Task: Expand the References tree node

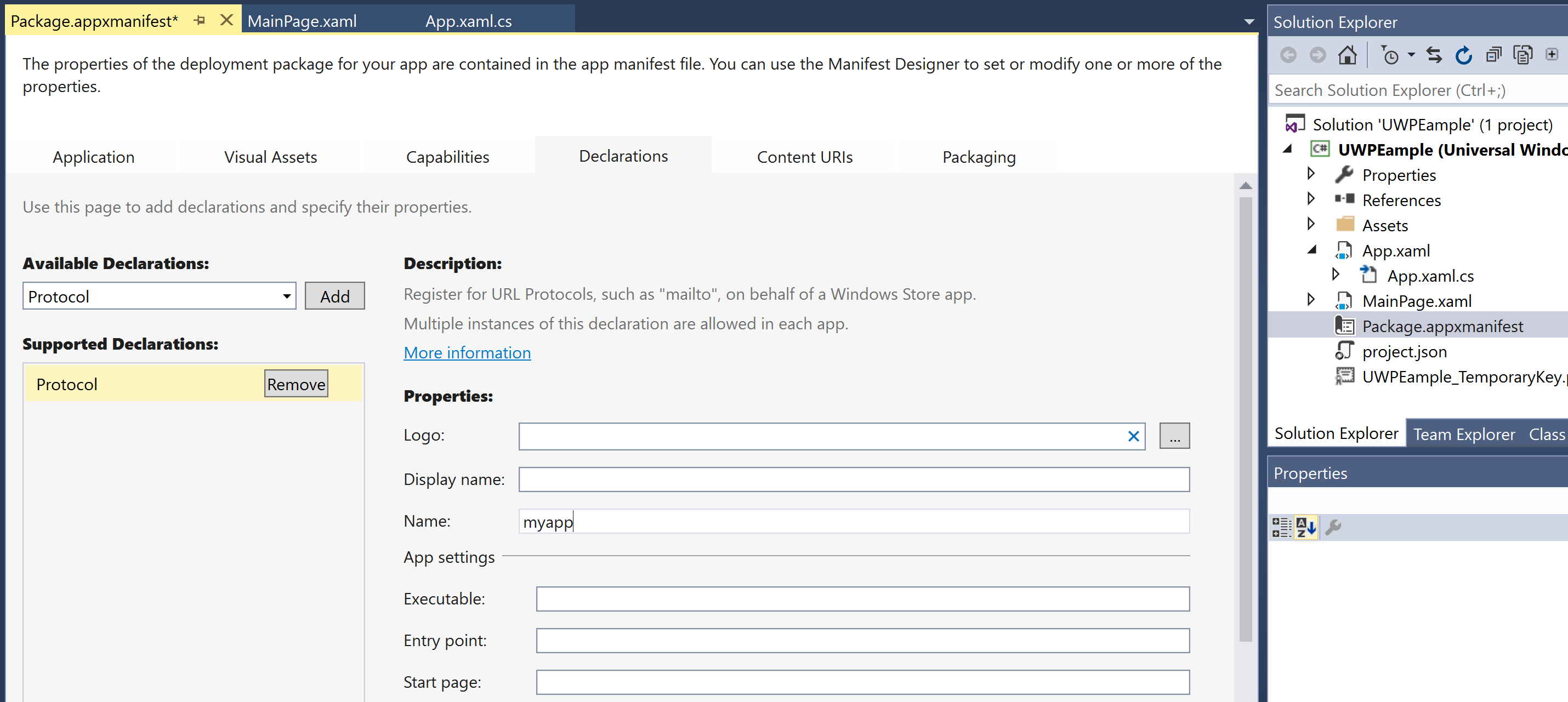Action: (x=1310, y=199)
